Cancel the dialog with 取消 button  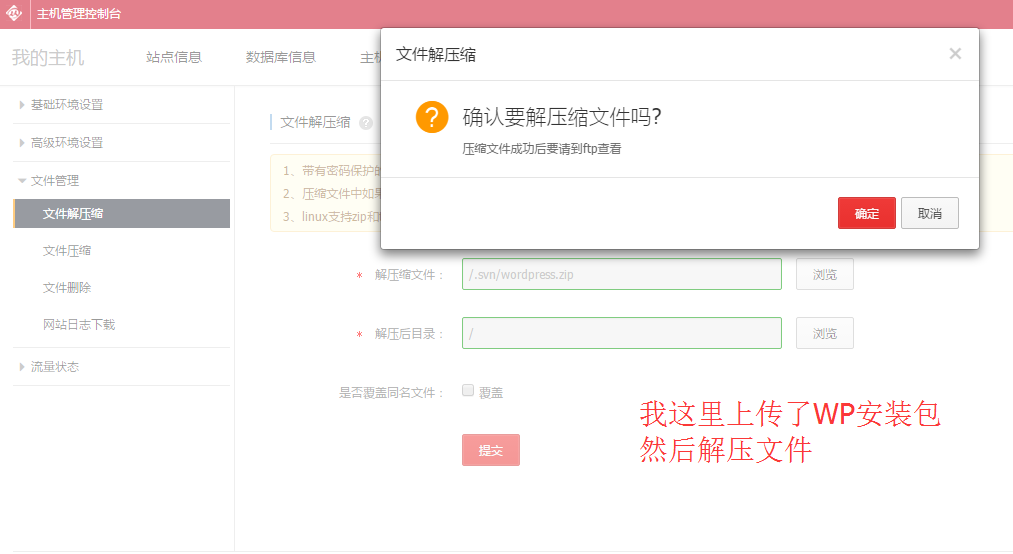930,213
